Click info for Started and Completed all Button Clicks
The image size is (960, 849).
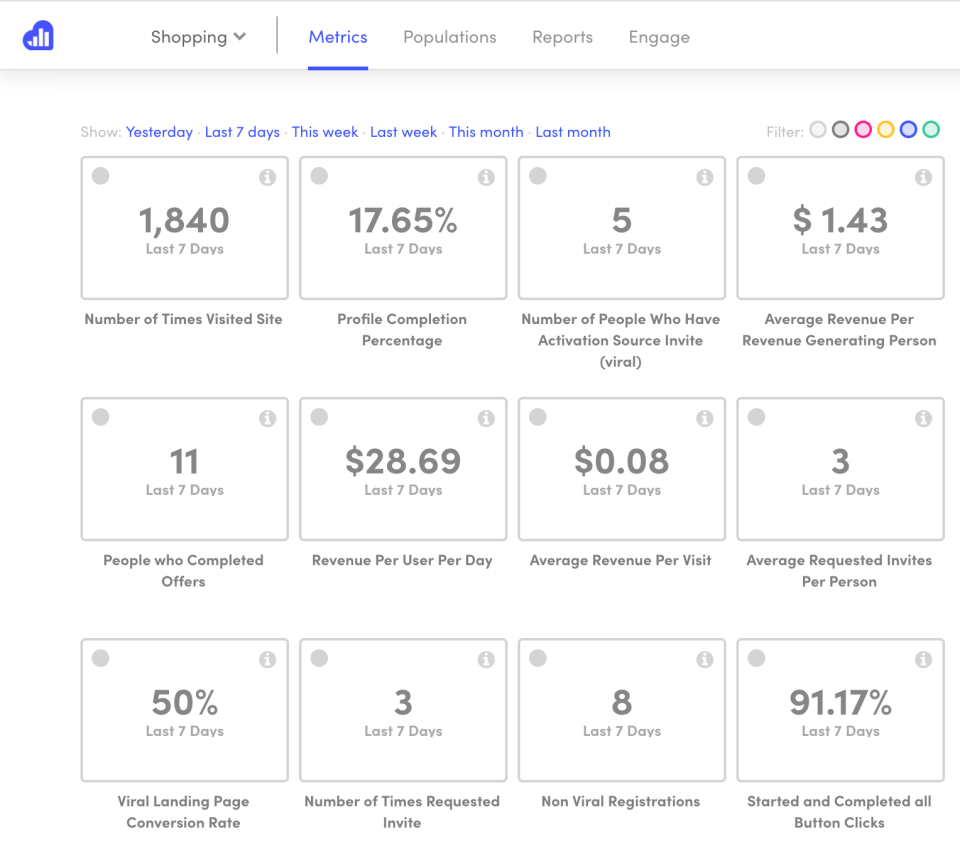click(922, 659)
